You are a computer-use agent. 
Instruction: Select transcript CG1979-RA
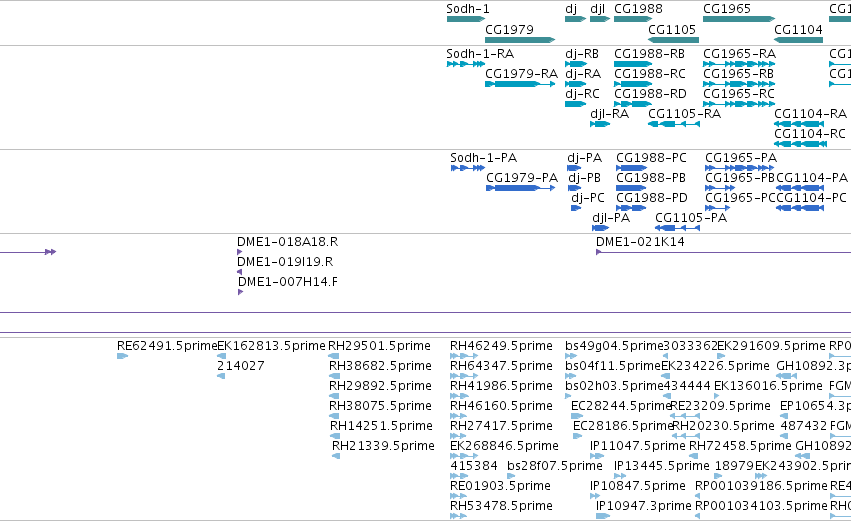[520, 84]
